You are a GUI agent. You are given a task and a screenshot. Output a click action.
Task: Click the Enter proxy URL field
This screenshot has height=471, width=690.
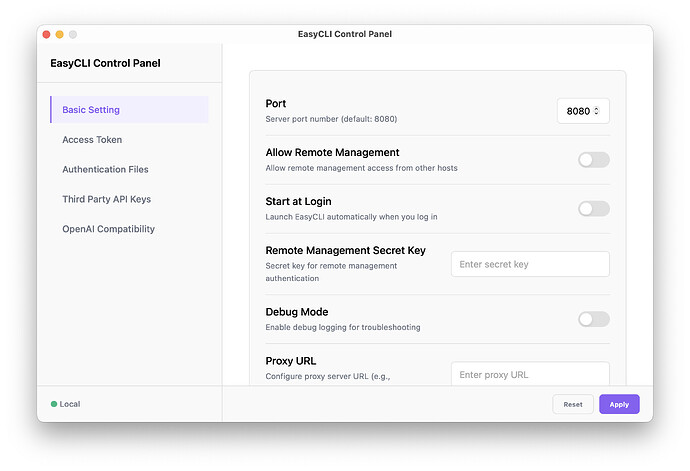tap(530, 374)
